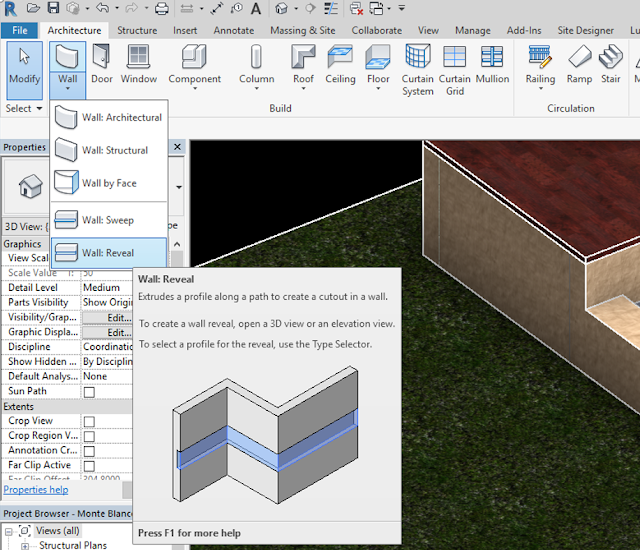Toggle the Annotation Crop checkbox
The image size is (640, 550).
click(89, 451)
